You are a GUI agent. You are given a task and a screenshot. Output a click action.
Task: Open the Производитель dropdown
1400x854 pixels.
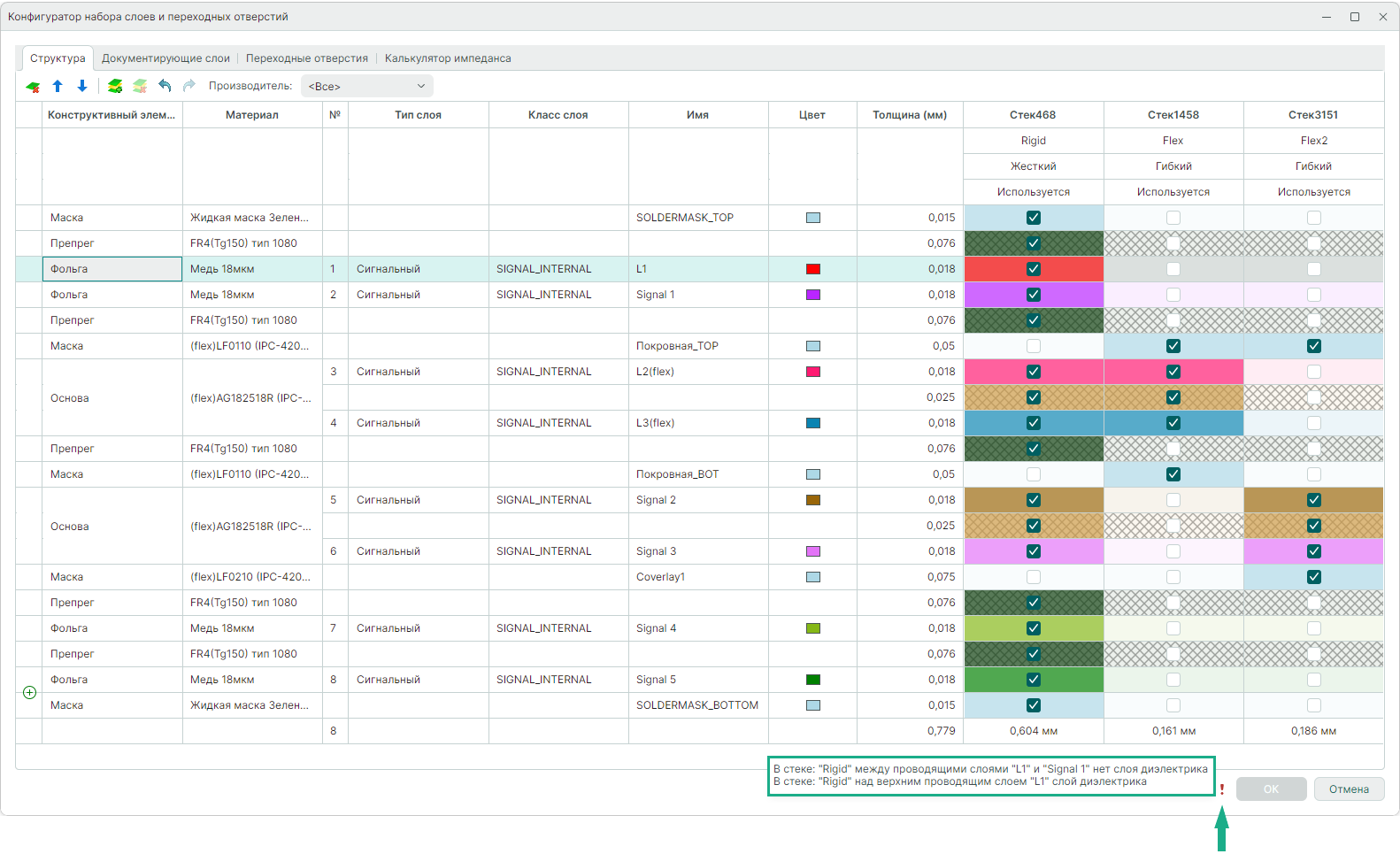pyautogui.click(x=366, y=86)
